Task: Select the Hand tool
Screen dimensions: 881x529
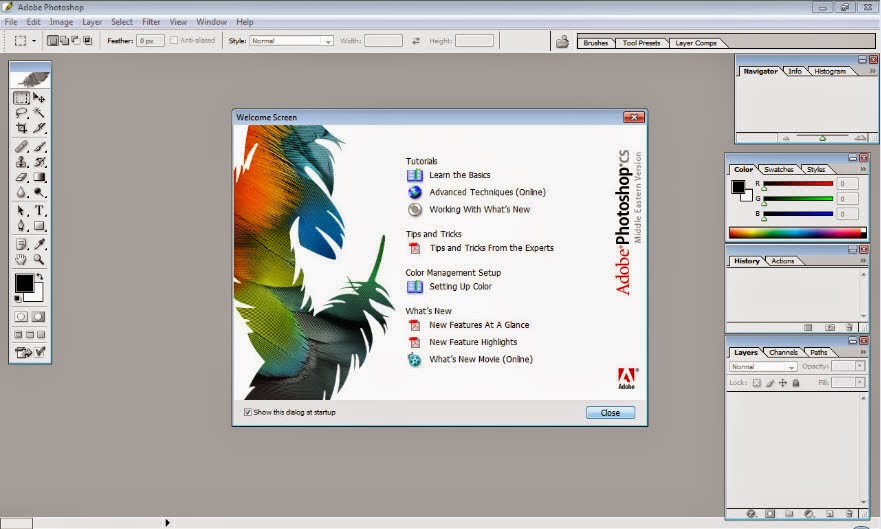Action: click(x=21, y=259)
